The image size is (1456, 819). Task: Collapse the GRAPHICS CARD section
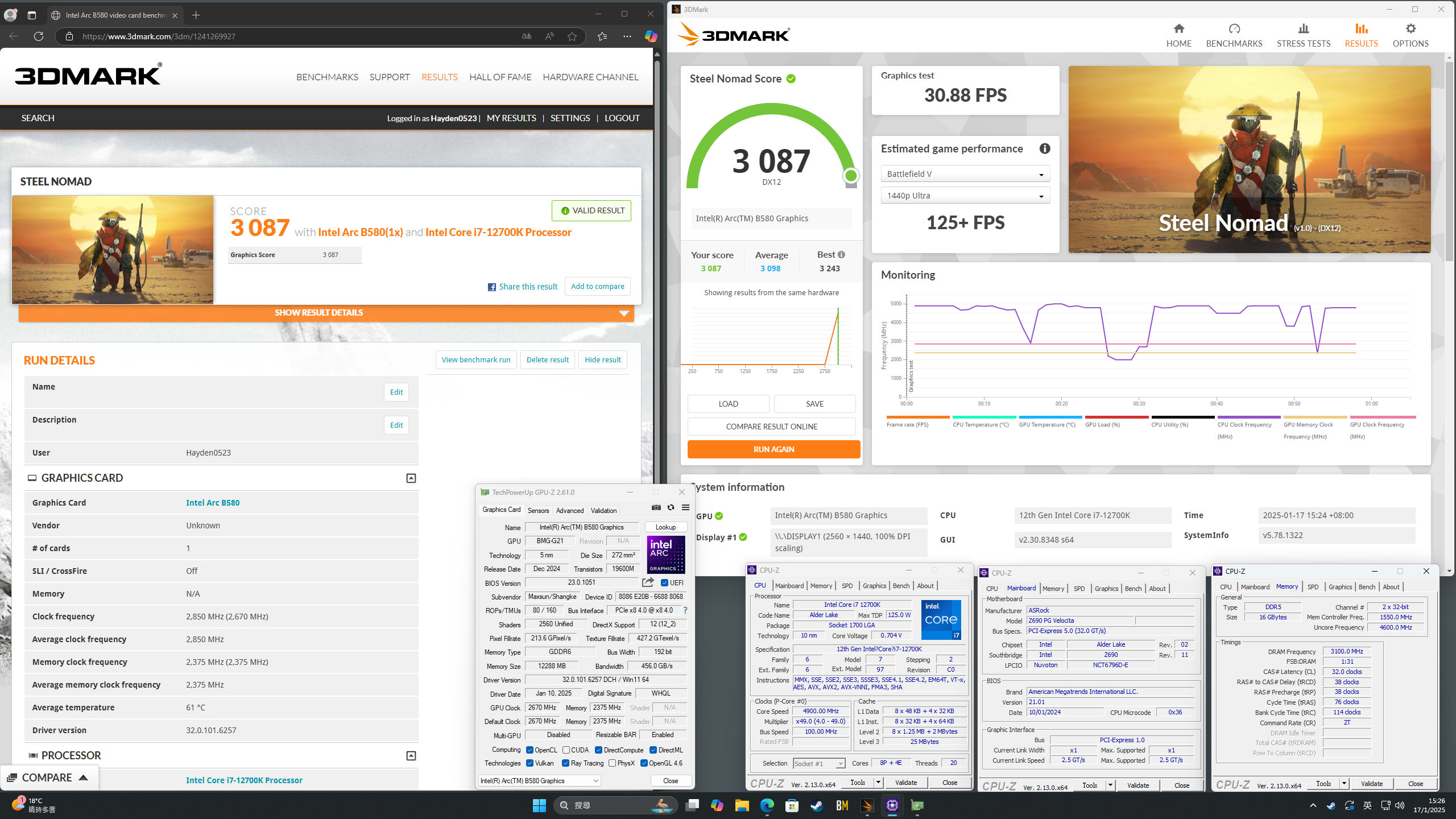point(411,478)
